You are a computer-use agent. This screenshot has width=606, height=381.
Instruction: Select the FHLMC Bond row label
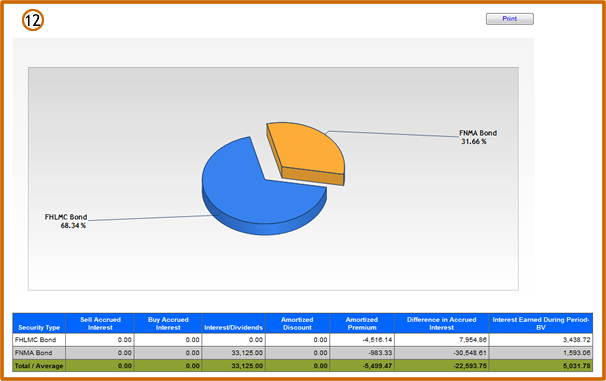click(x=36, y=340)
